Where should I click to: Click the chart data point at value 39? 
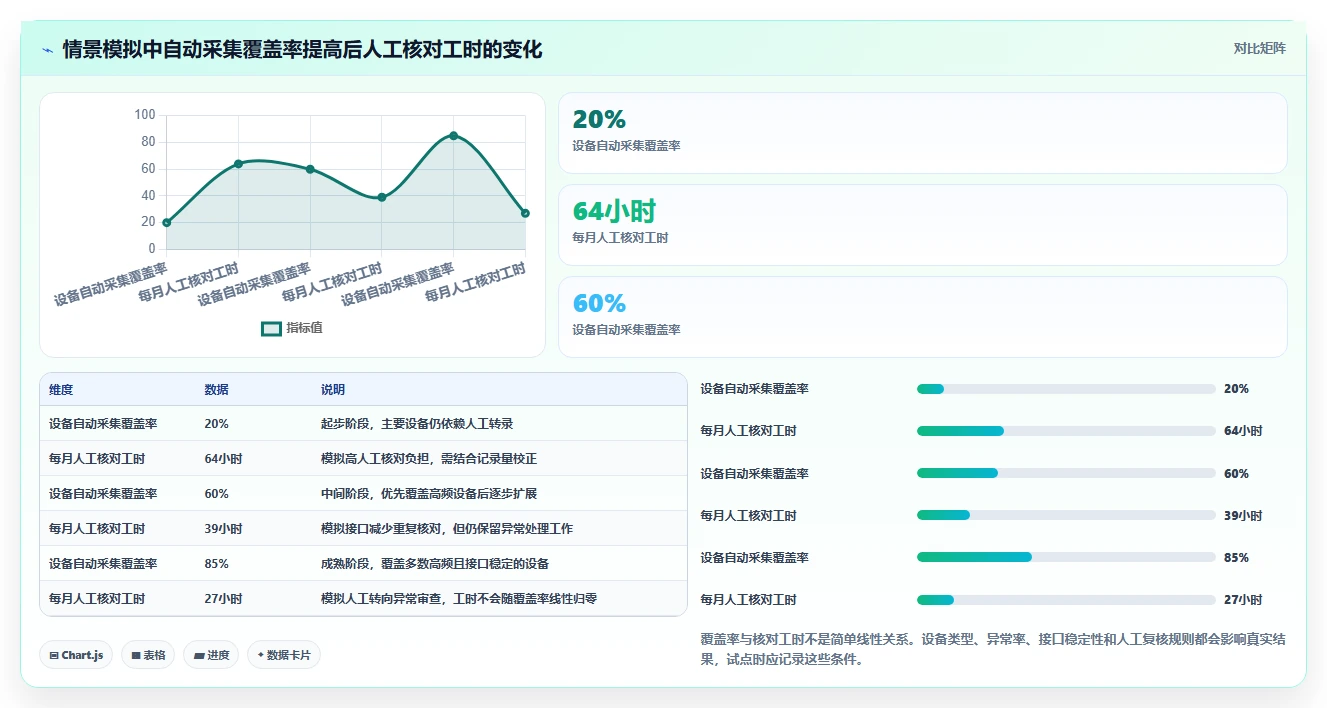[382, 197]
